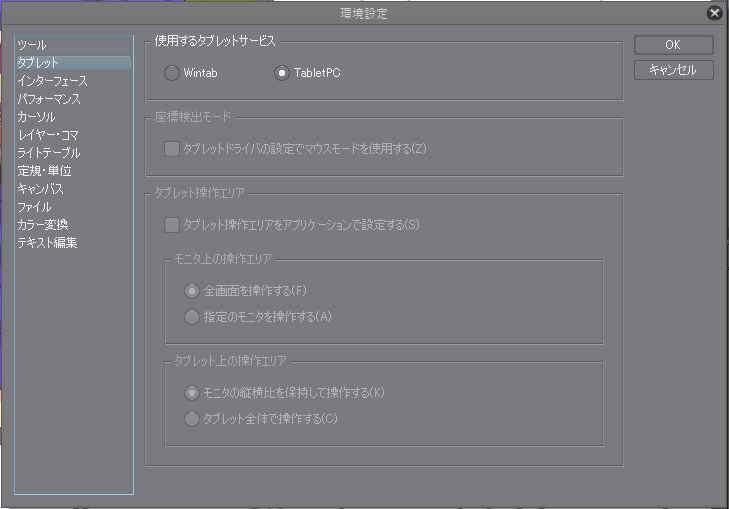
Task: Open the カラー変換 settings category
Action: 73,225
